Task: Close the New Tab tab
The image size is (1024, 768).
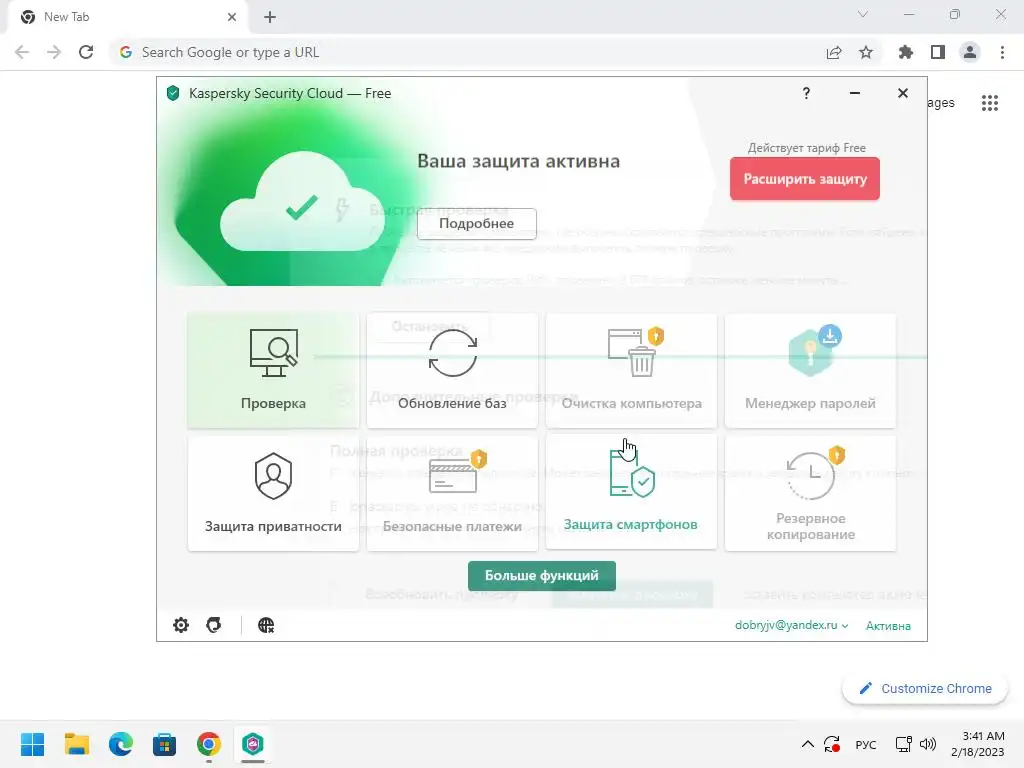Action: [232, 17]
